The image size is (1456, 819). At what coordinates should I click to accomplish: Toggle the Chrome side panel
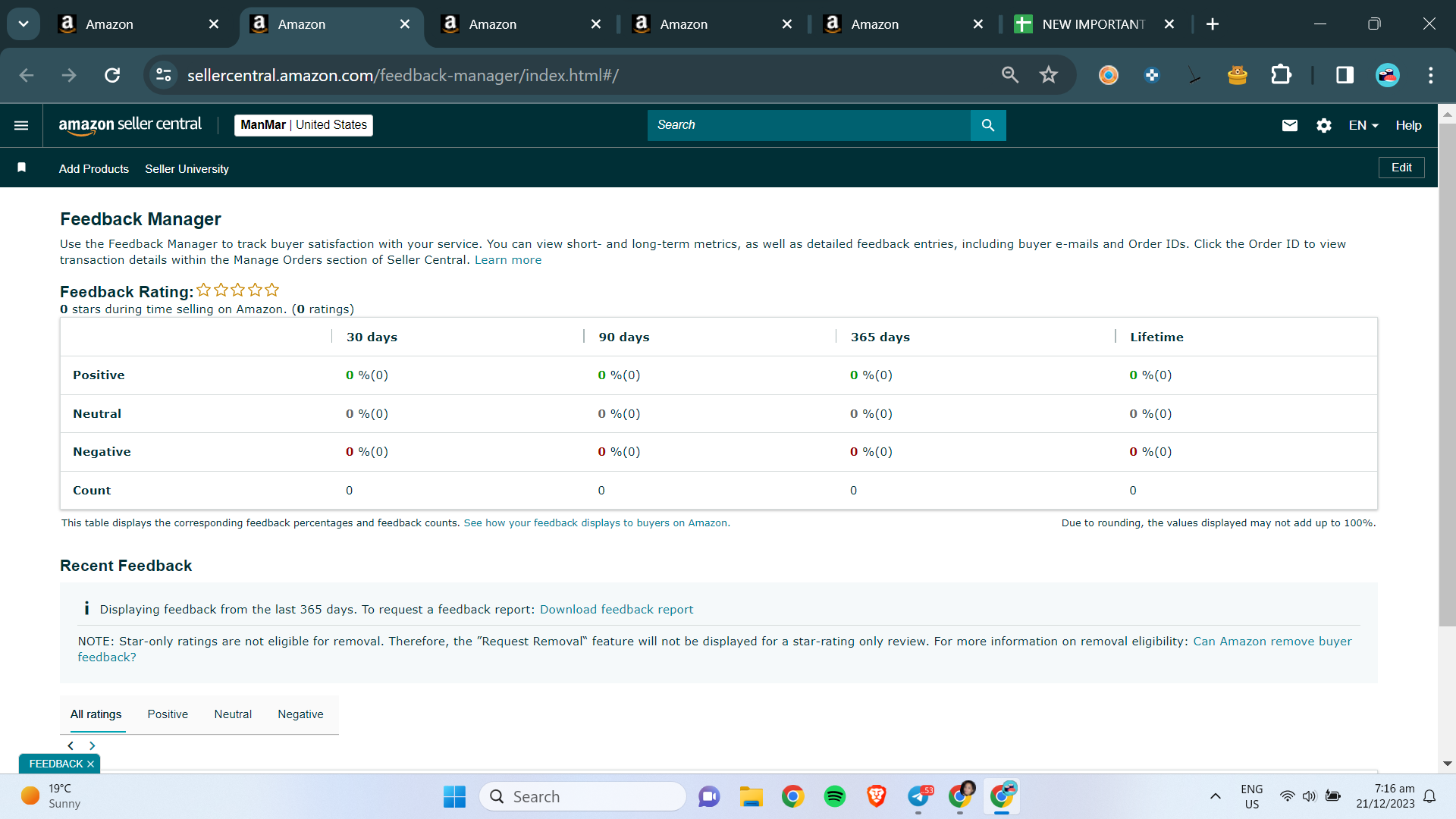(x=1345, y=75)
